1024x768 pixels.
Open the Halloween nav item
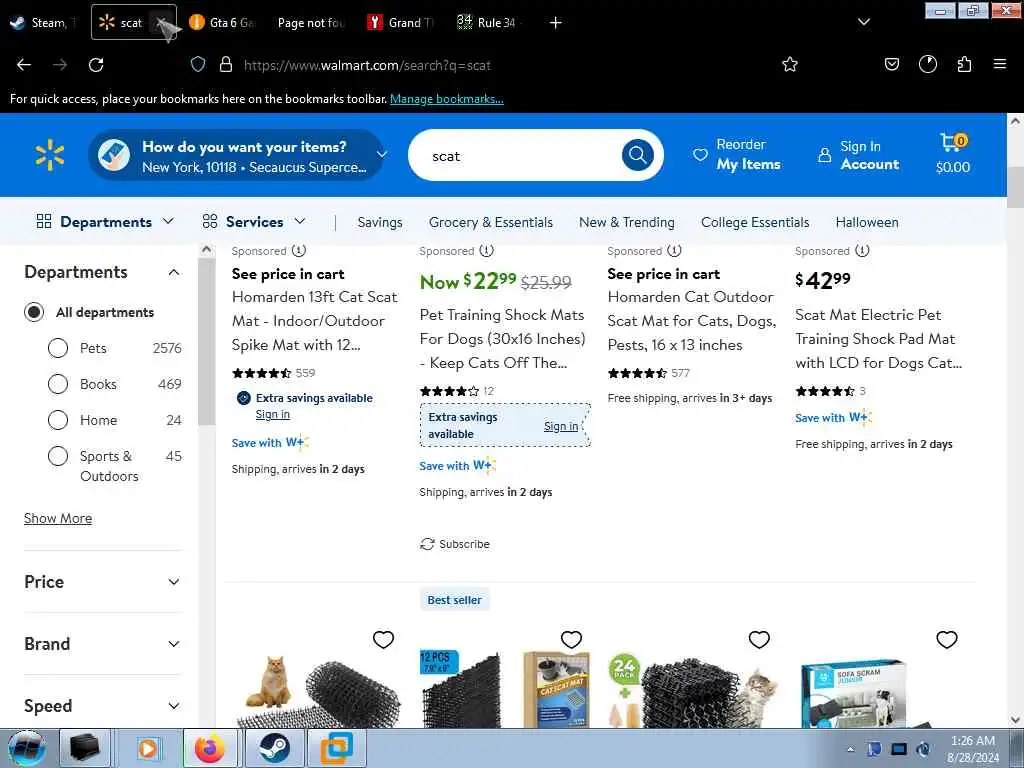coord(867,223)
